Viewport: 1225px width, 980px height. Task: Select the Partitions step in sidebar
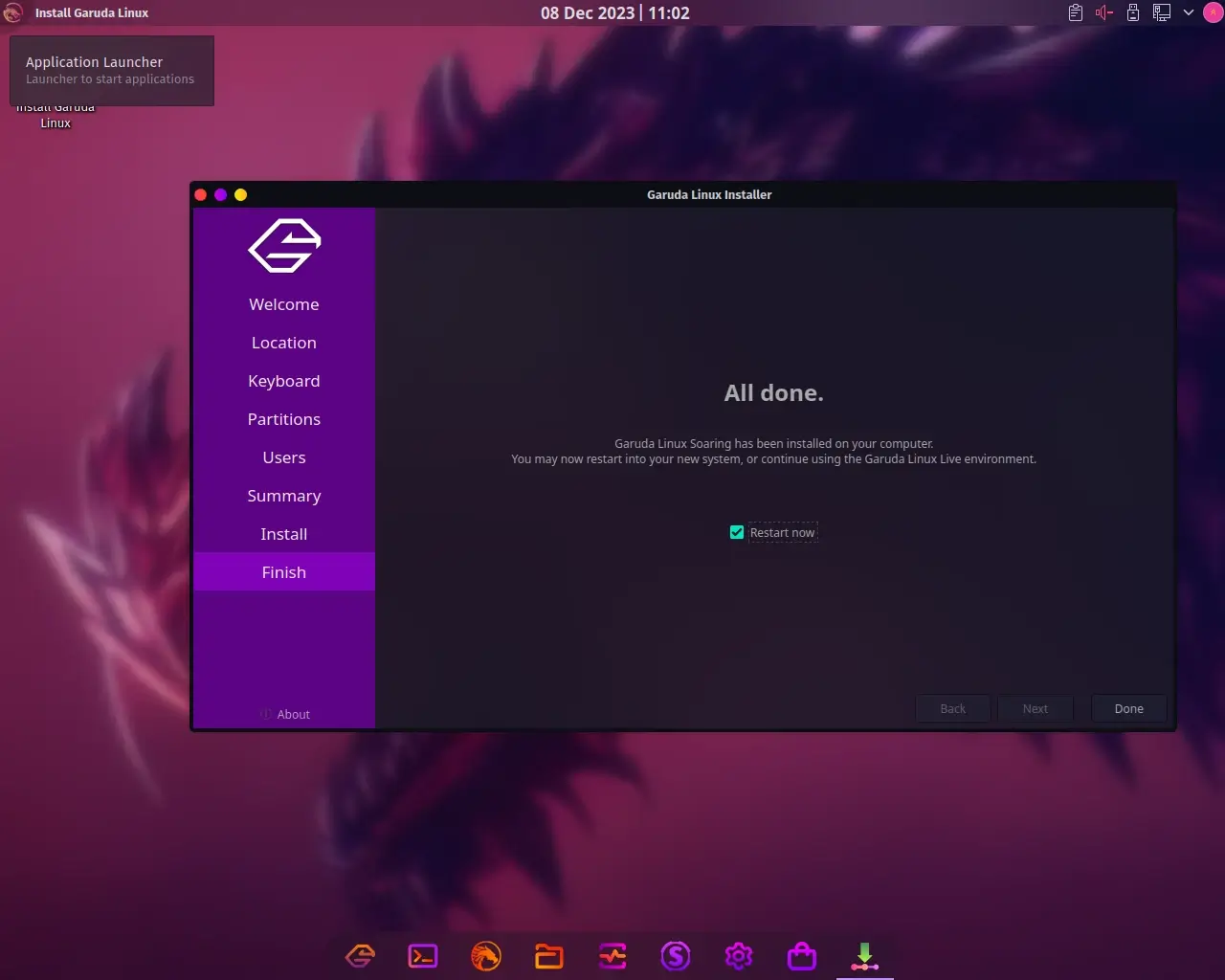click(x=284, y=419)
